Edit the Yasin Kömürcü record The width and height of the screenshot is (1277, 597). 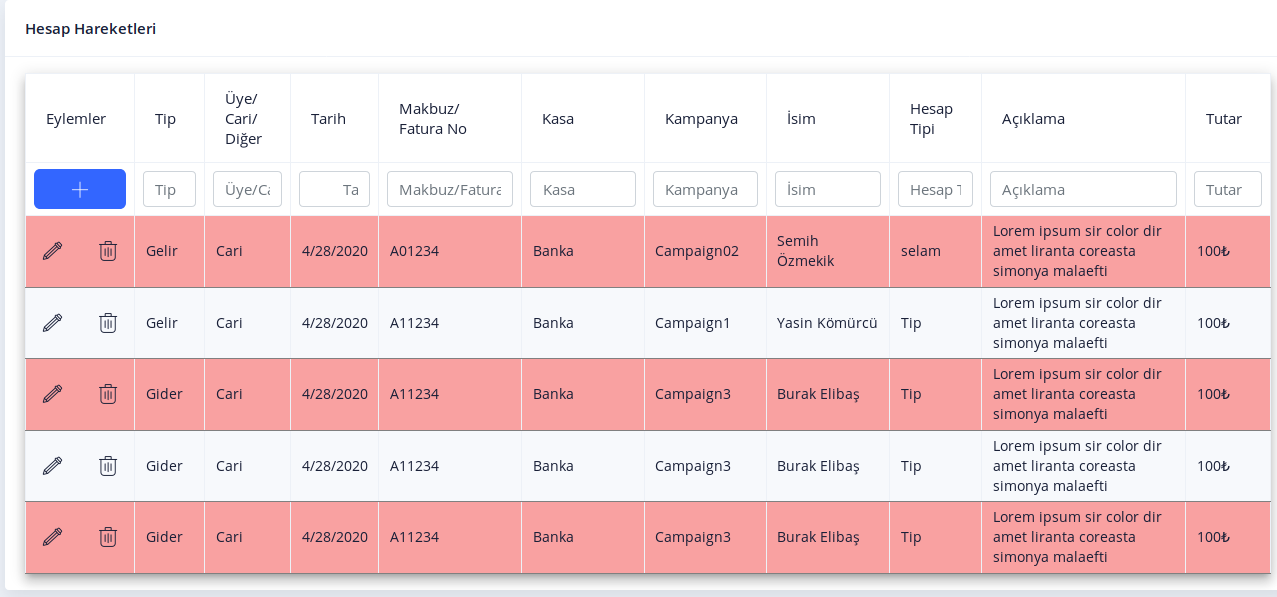click(x=52, y=322)
